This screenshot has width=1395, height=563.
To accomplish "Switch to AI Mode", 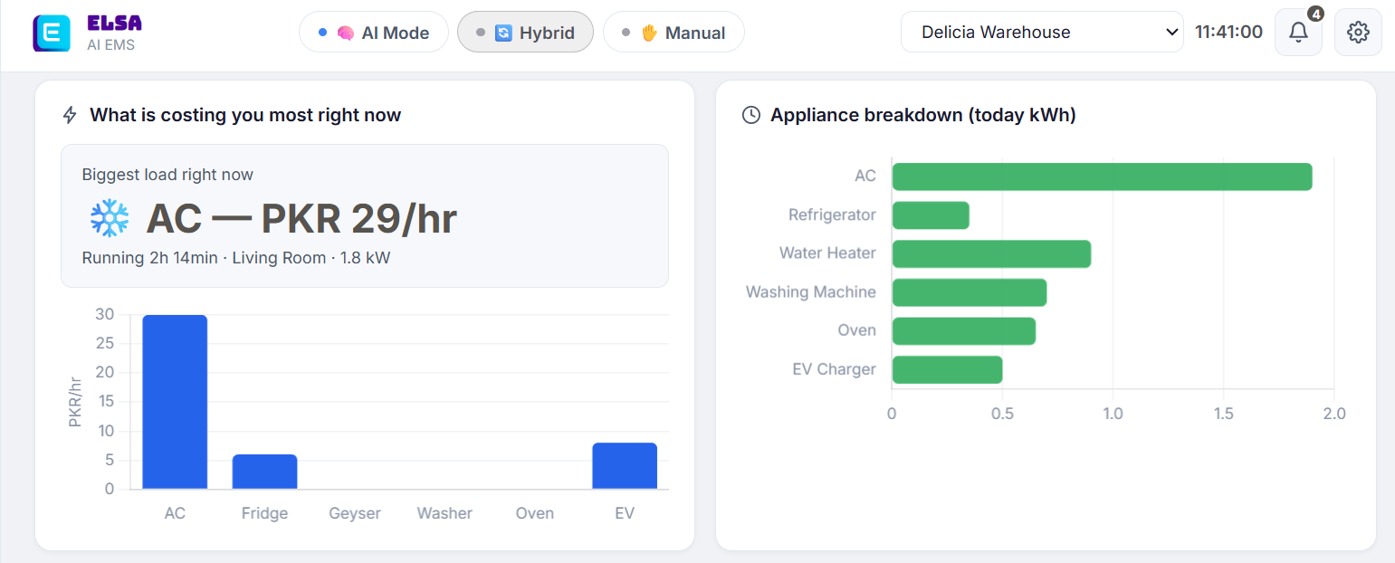I will click(x=373, y=32).
